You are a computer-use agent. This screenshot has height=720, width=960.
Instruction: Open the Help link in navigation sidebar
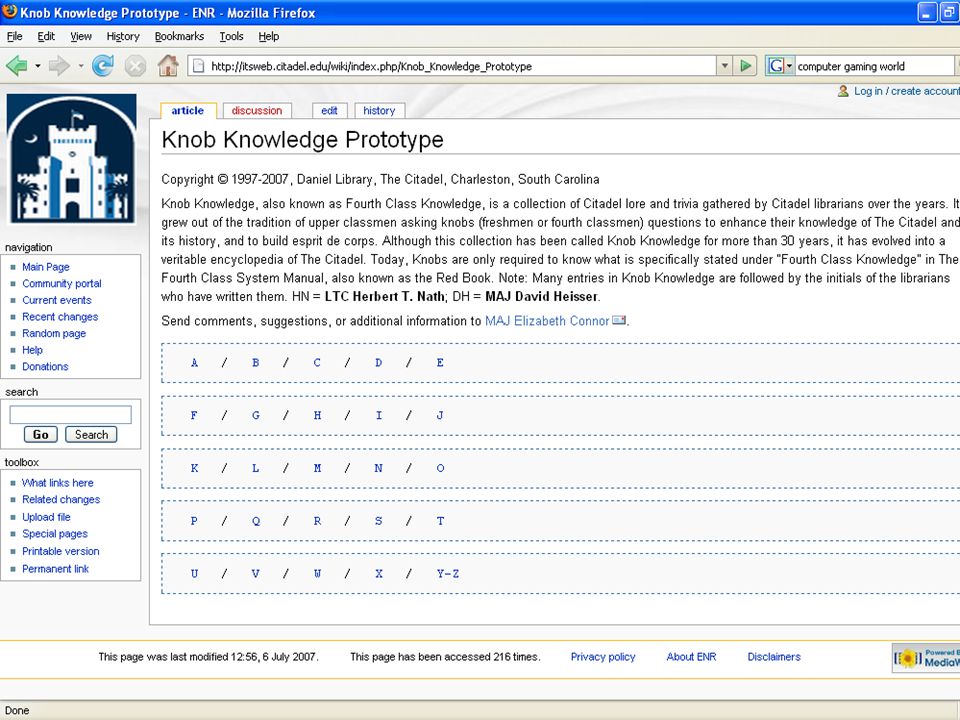point(32,350)
